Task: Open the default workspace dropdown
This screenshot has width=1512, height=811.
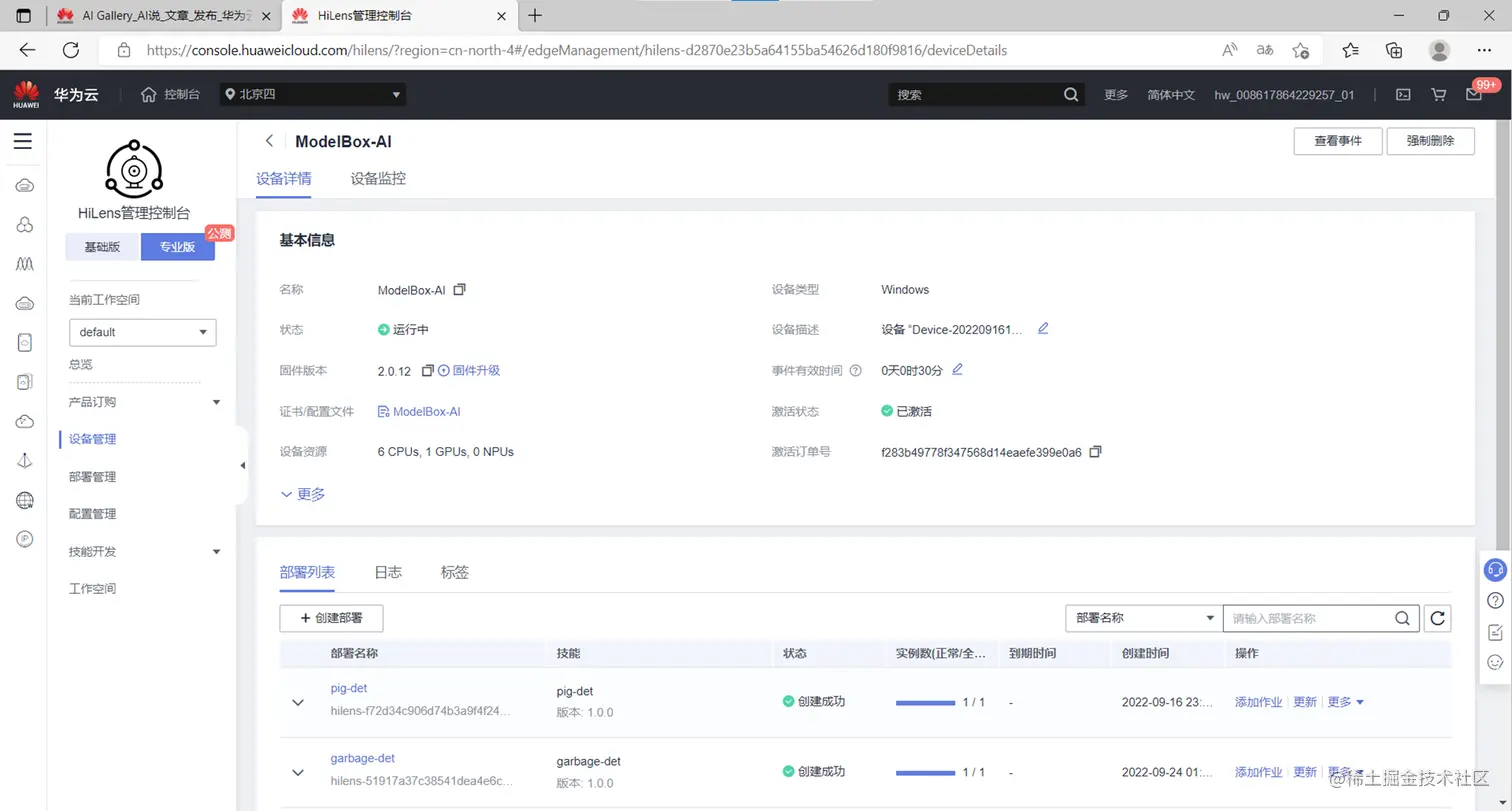Action: coord(142,332)
